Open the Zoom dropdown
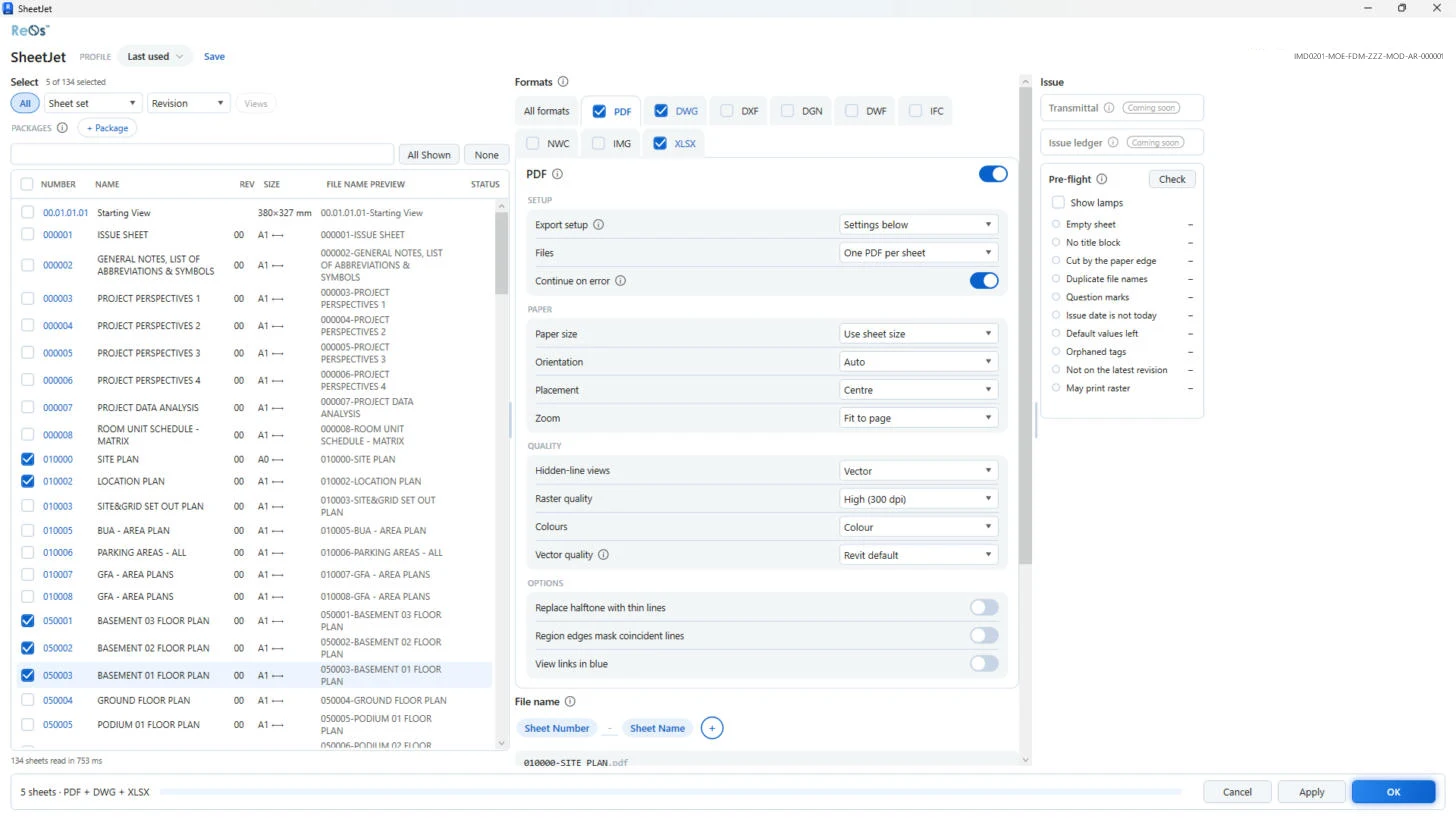Viewport: 1456px width, 819px height. pos(918,418)
